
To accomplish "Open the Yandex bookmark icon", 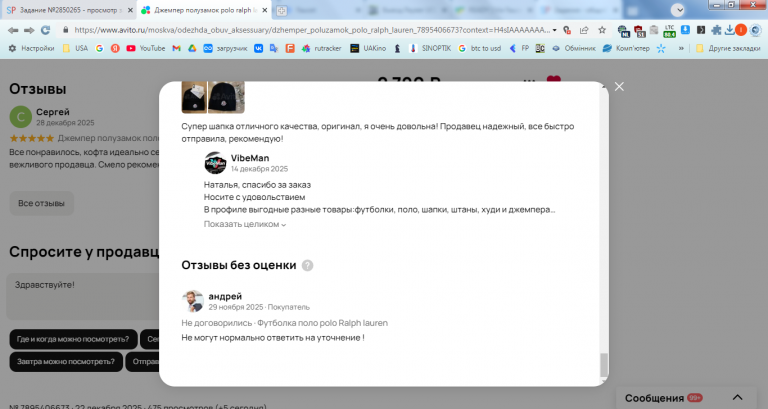I will [x=115, y=48].
